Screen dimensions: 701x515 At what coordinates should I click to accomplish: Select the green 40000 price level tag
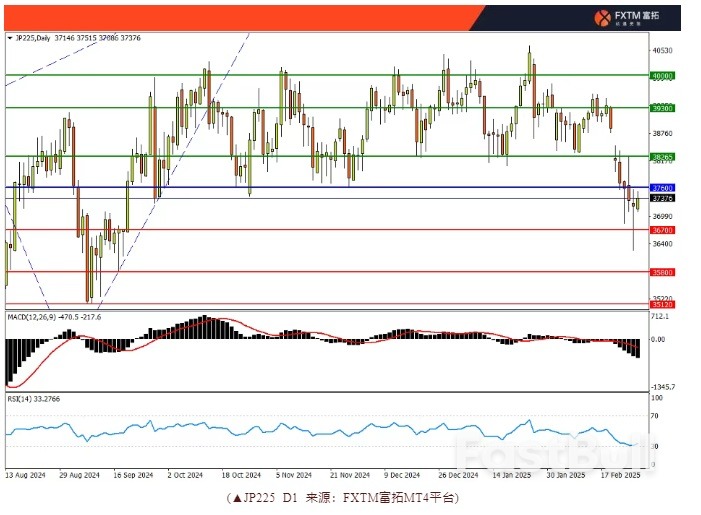tap(661, 75)
